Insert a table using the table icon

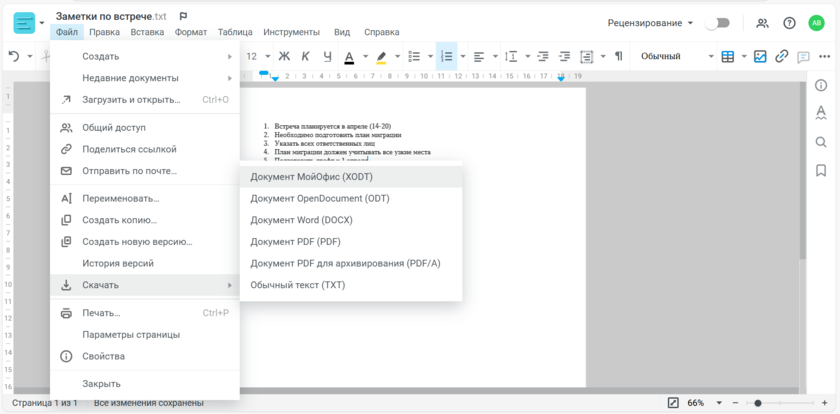pyautogui.click(x=728, y=57)
